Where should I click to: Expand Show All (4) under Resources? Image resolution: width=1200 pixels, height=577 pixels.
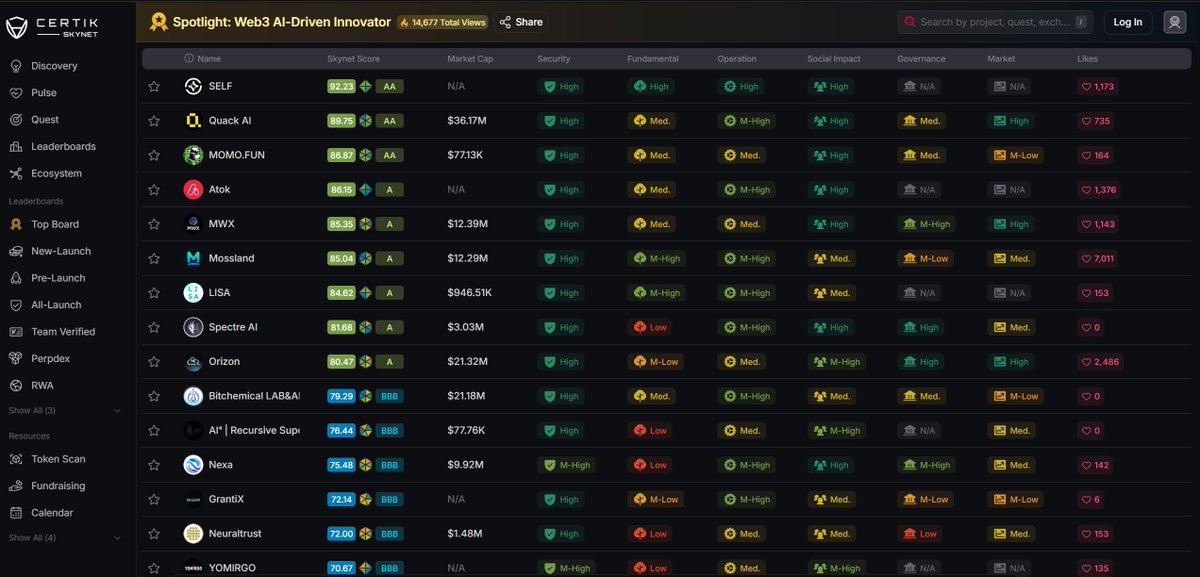click(x=65, y=538)
